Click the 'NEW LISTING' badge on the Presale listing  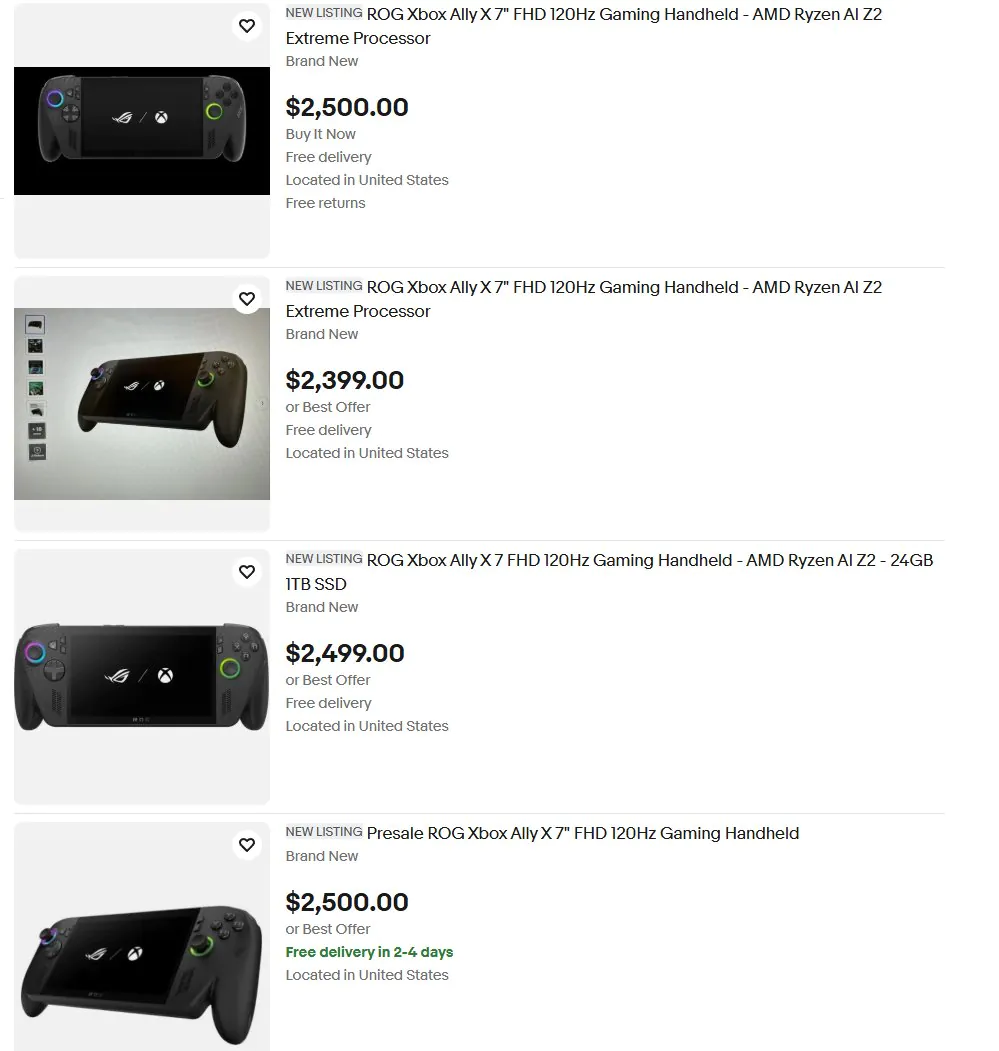pos(323,832)
